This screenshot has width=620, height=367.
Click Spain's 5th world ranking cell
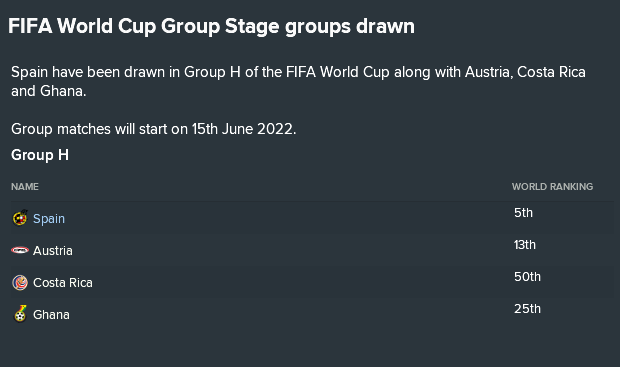pyautogui.click(x=523, y=213)
